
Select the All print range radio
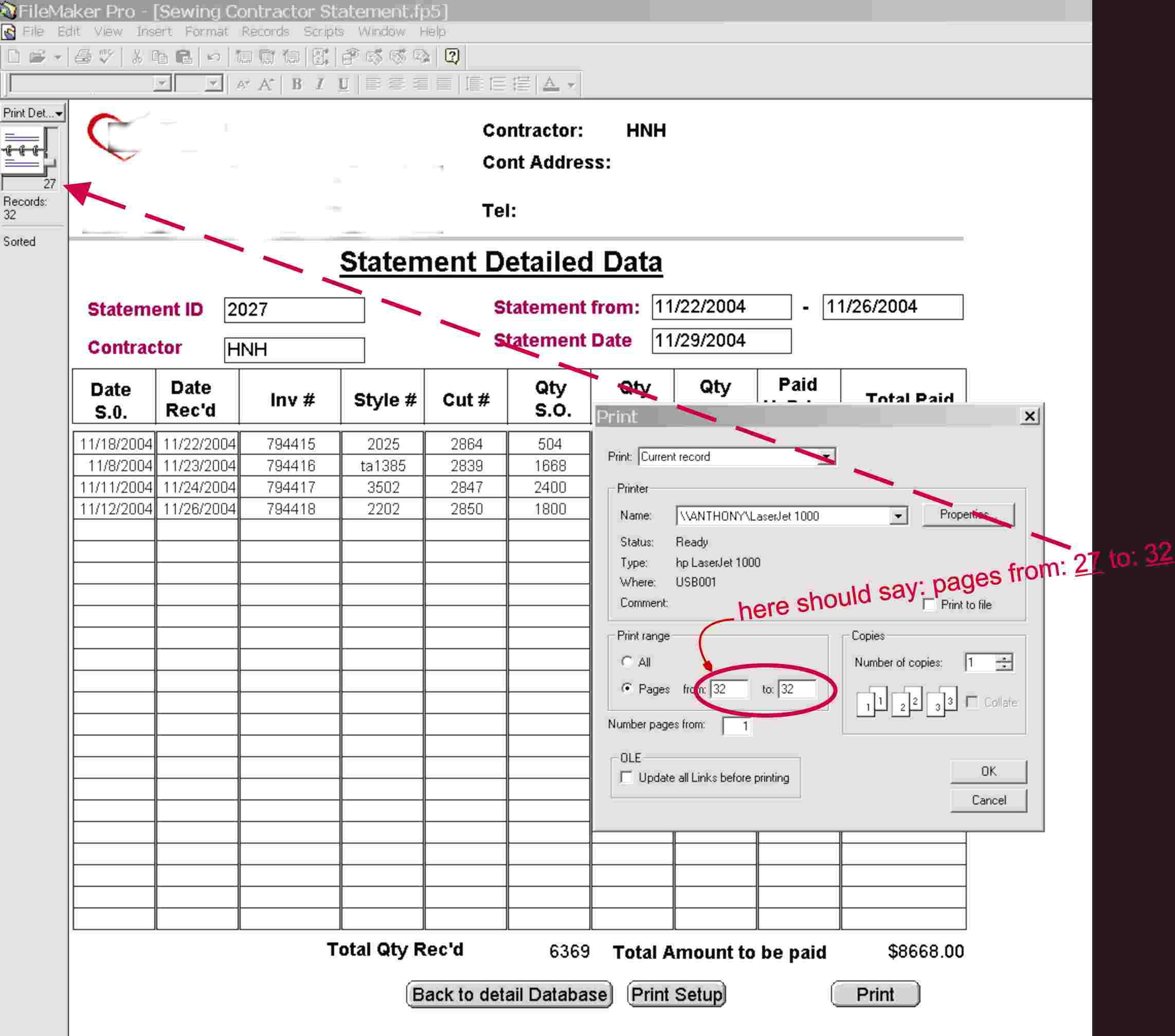tap(627, 662)
